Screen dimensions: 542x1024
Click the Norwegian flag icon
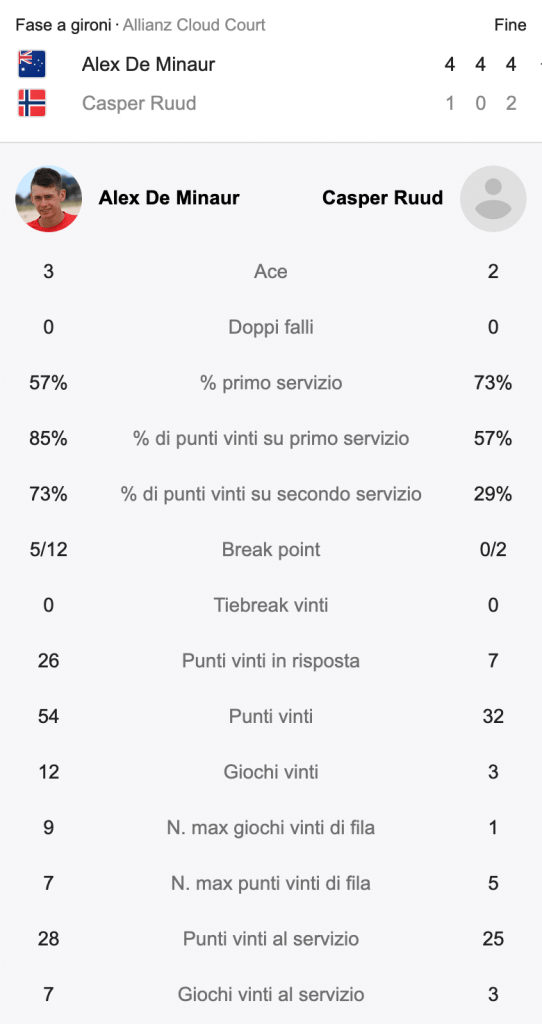pos(31,103)
